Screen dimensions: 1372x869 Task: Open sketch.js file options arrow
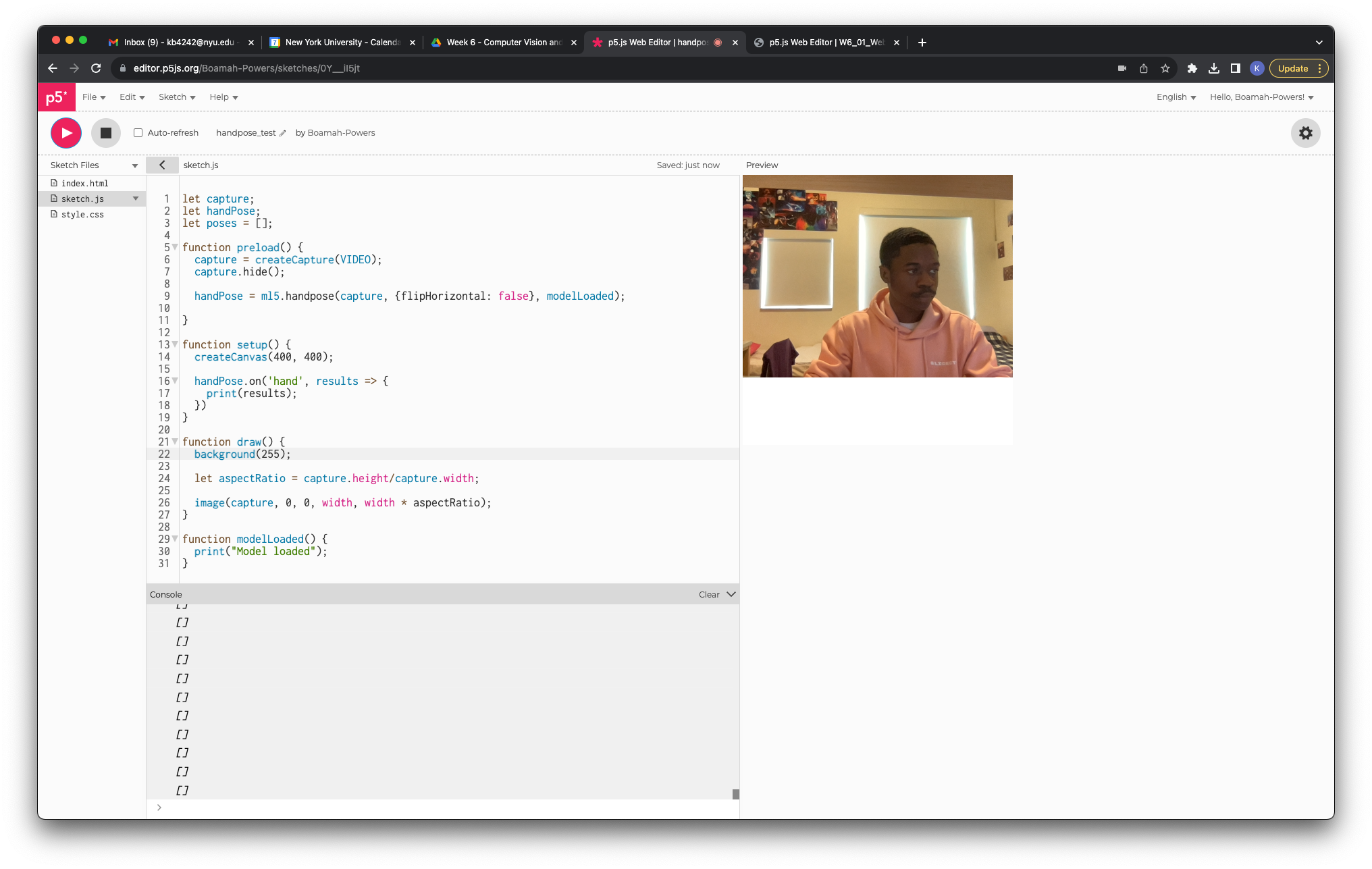point(136,199)
